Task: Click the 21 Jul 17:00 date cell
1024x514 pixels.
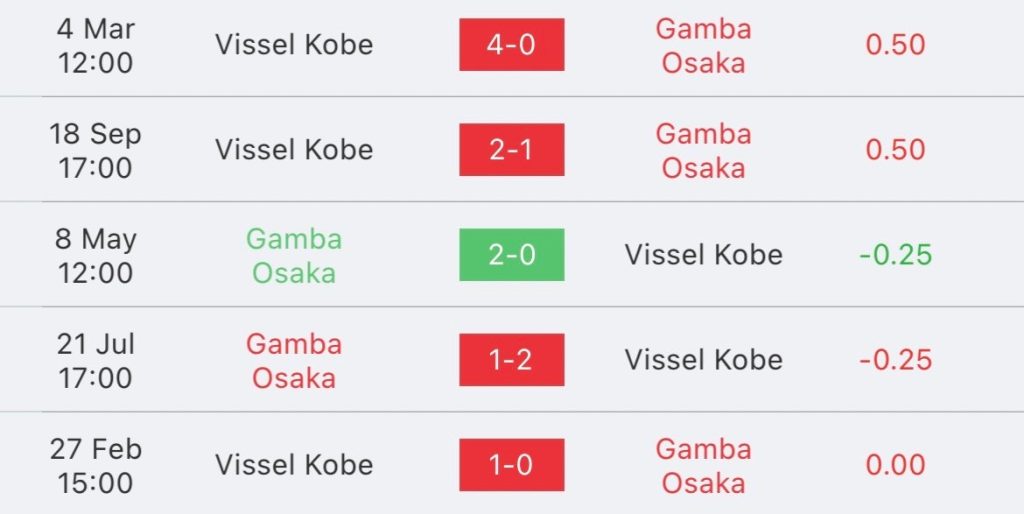Action: click(x=95, y=361)
